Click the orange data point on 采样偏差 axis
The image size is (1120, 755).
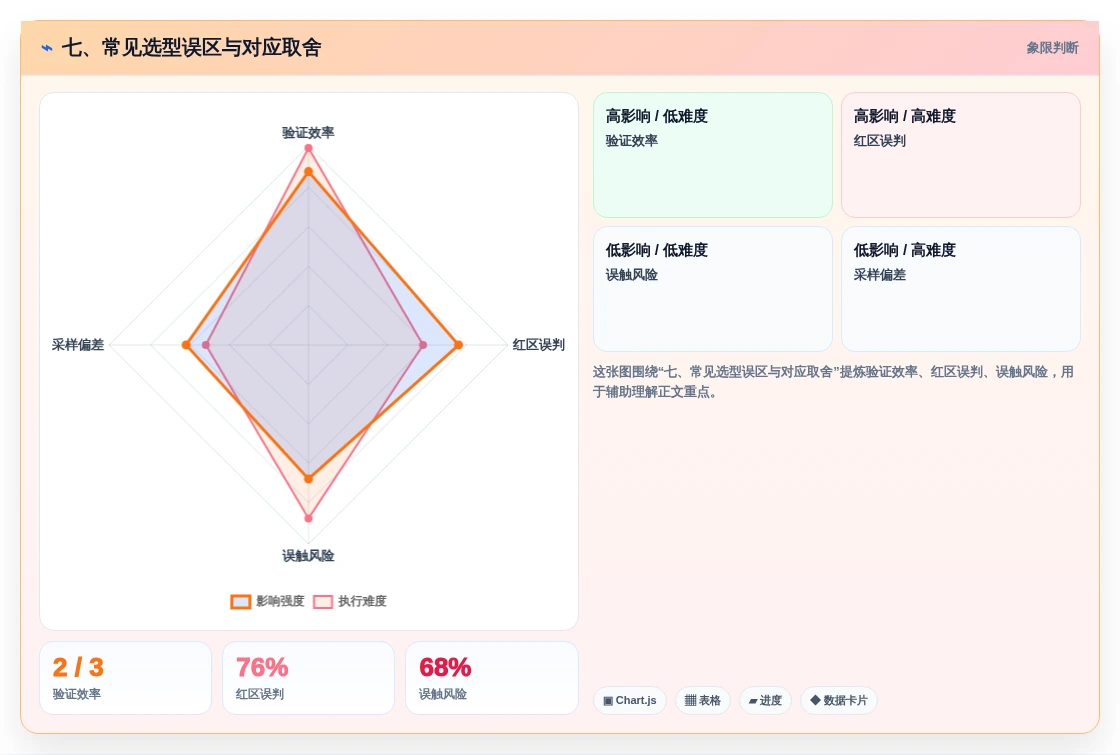click(x=186, y=345)
